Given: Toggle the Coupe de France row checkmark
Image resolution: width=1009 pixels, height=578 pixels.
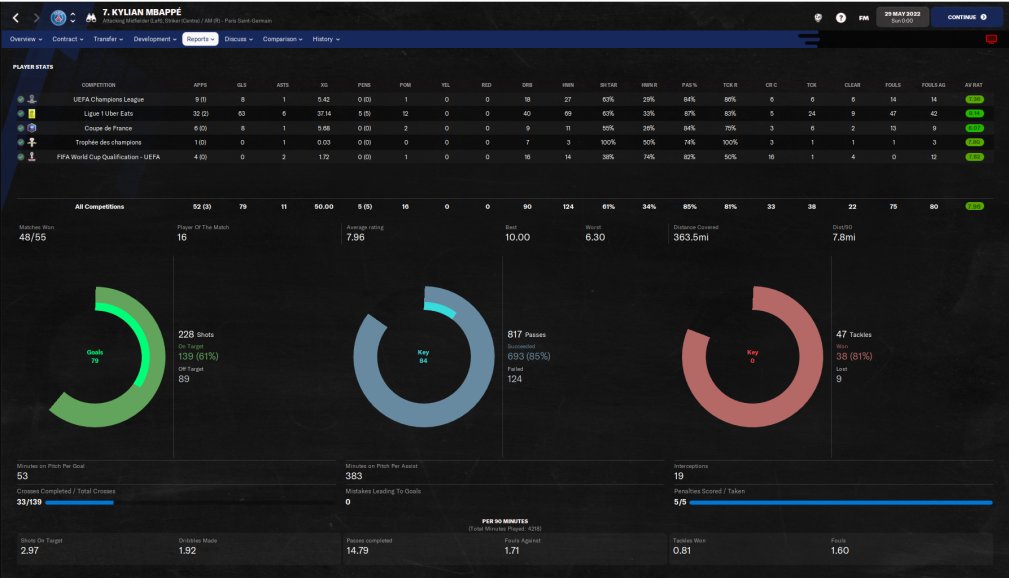Looking at the screenshot, I should (x=21, y=128).
